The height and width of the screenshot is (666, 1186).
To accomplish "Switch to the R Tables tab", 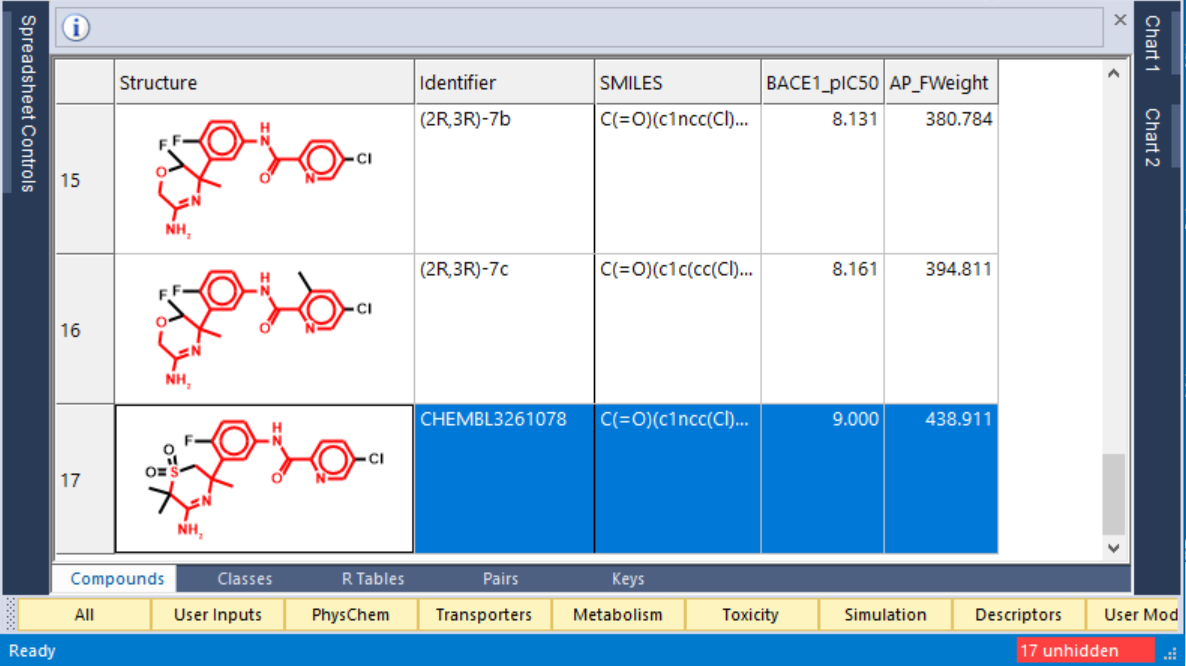I will coord(373,578).
